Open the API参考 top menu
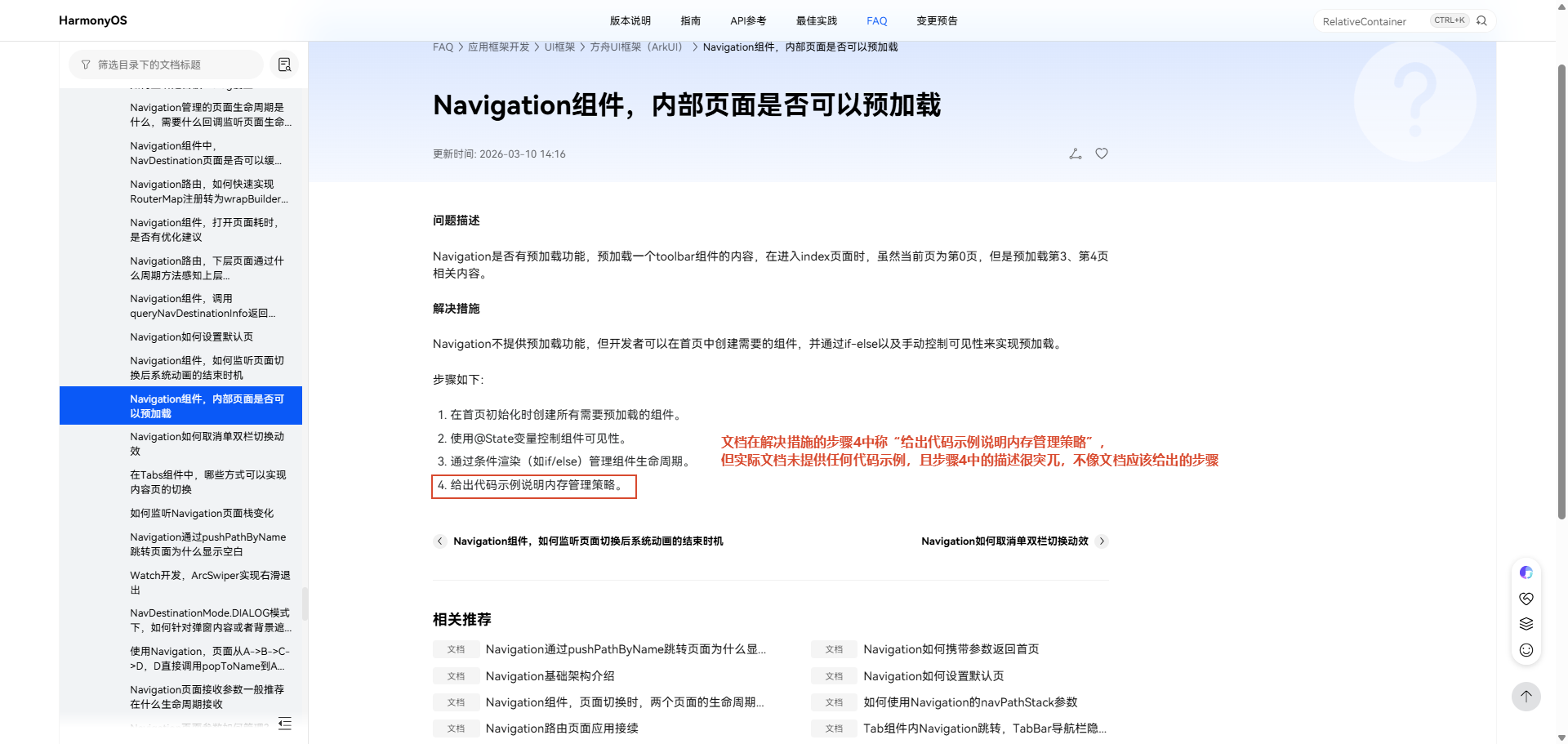The height and width of the screenshot is (744, 1568). 748,20
